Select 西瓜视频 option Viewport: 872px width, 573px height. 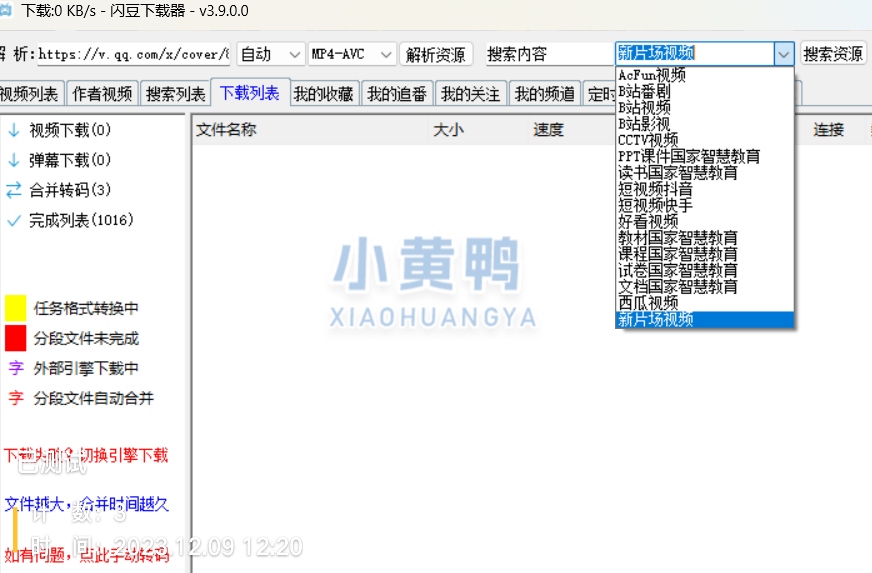[x=705, y=303]
